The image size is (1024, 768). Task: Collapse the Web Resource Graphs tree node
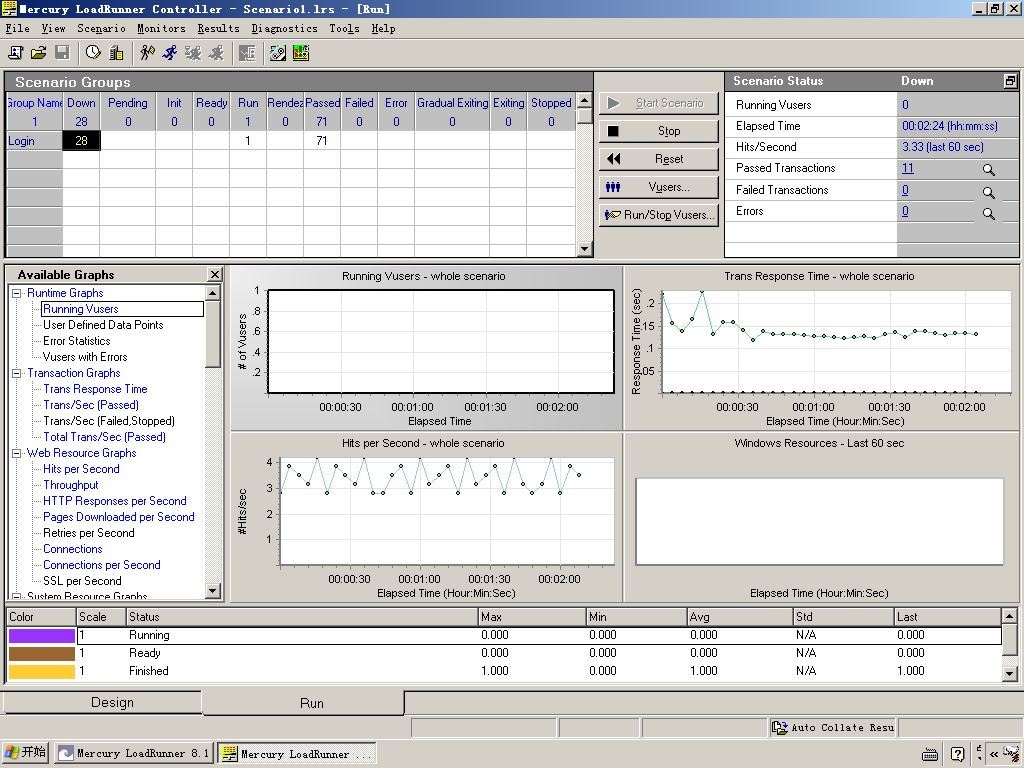pyautogui.click(x=17, y=453)
